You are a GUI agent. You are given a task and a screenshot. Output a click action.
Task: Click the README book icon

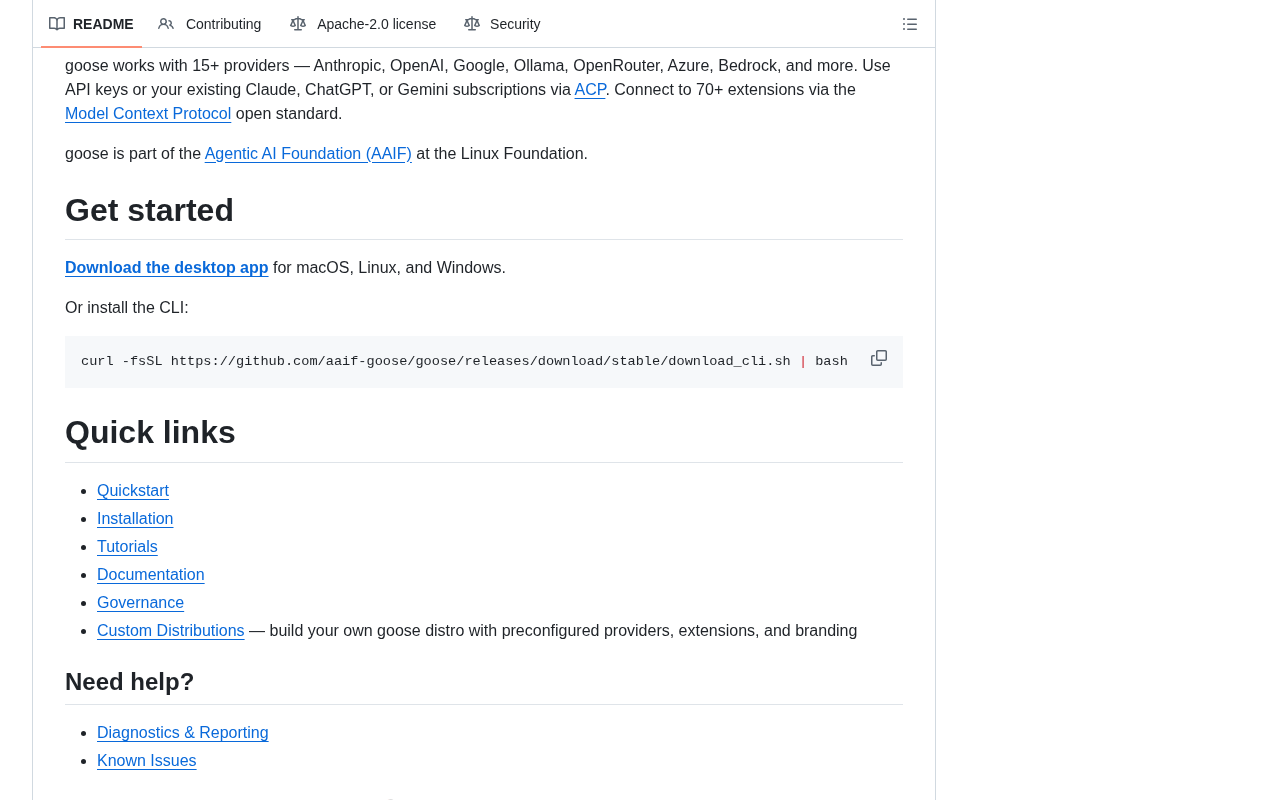coord(57,24)
